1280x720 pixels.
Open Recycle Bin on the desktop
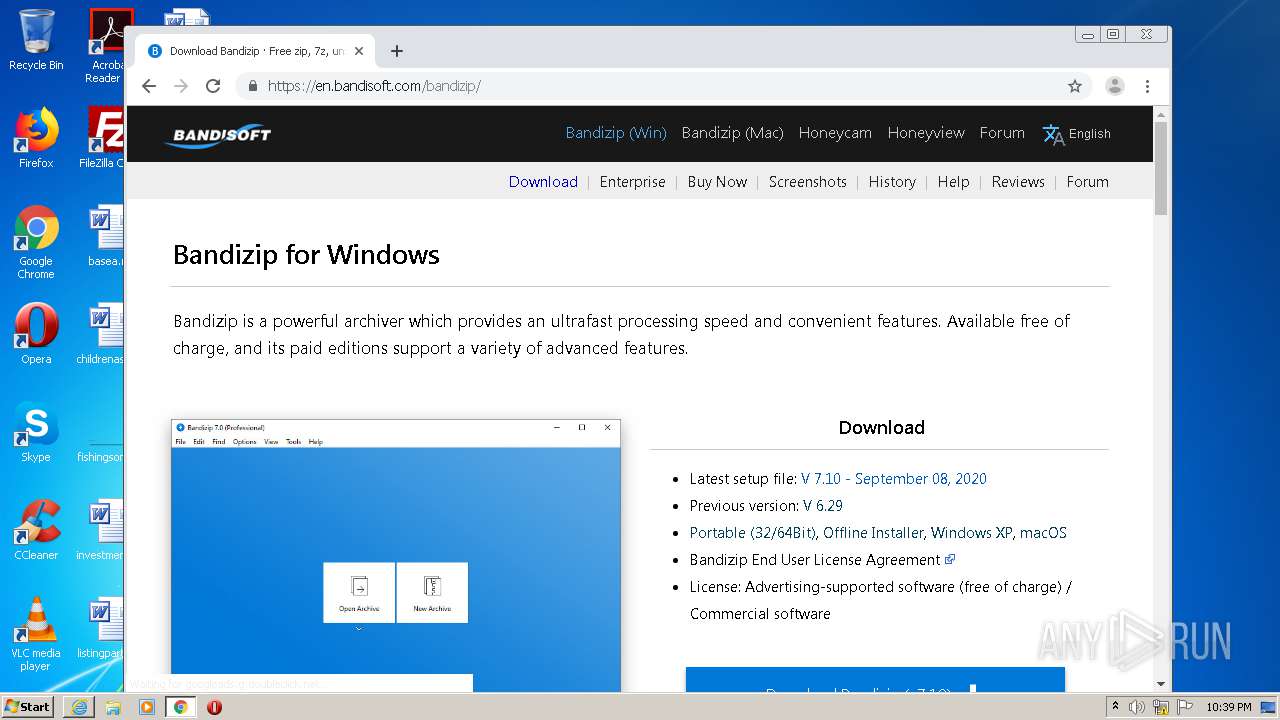click(36, 40)
